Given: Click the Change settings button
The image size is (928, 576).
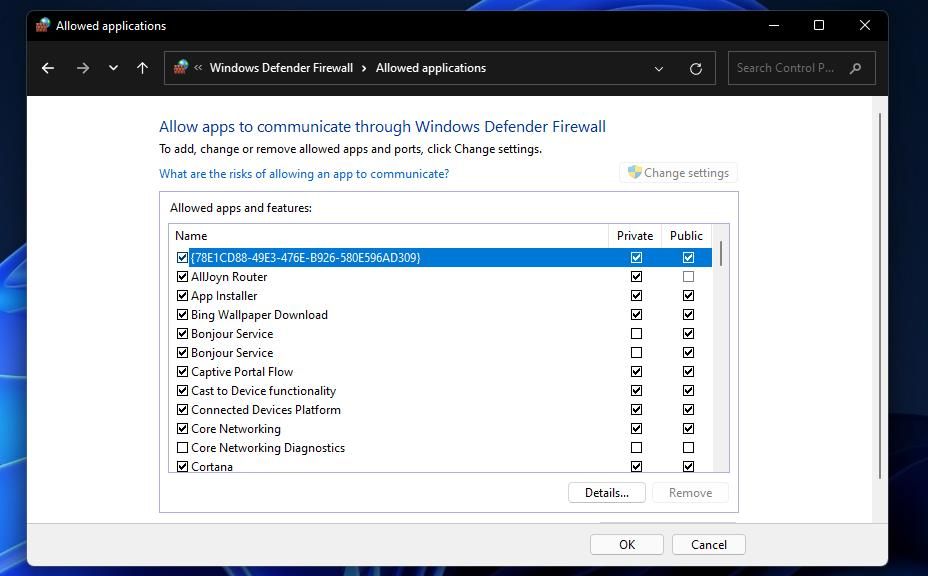Looking at the screenshot, I should [678, 173].
